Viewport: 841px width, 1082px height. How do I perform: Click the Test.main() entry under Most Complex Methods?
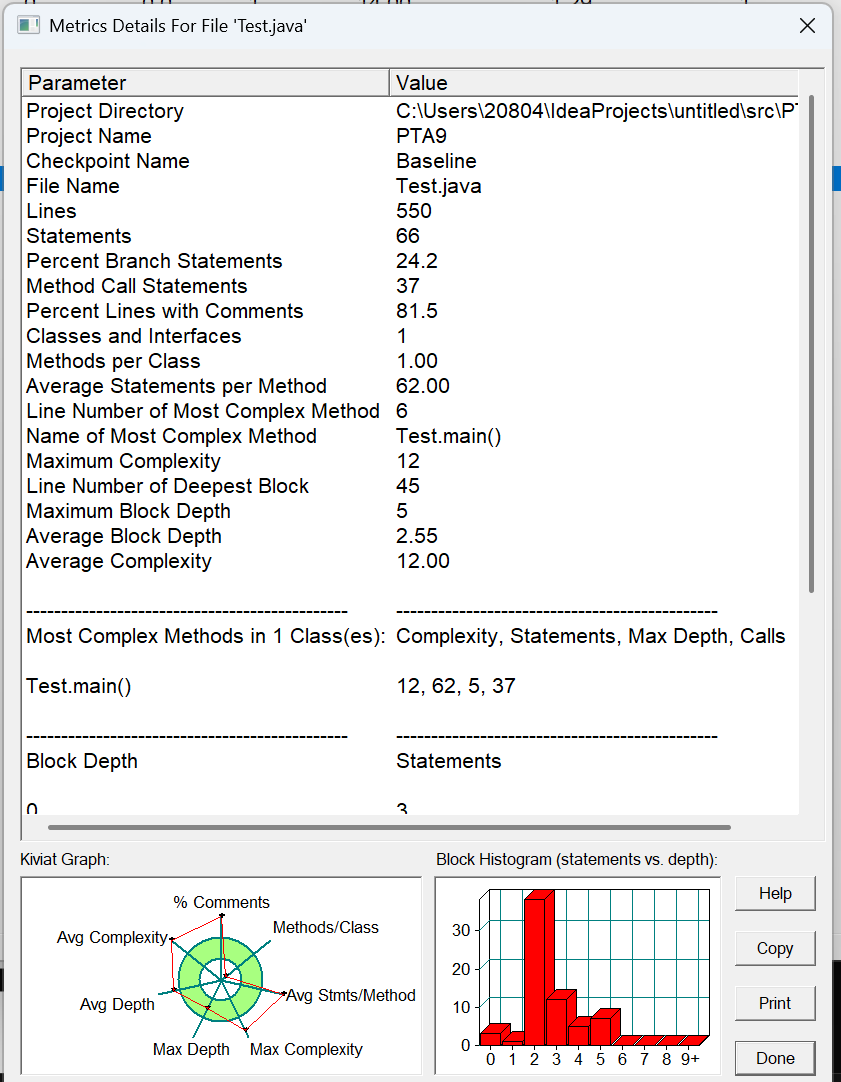pyautogui.click(x=79, y=686)
